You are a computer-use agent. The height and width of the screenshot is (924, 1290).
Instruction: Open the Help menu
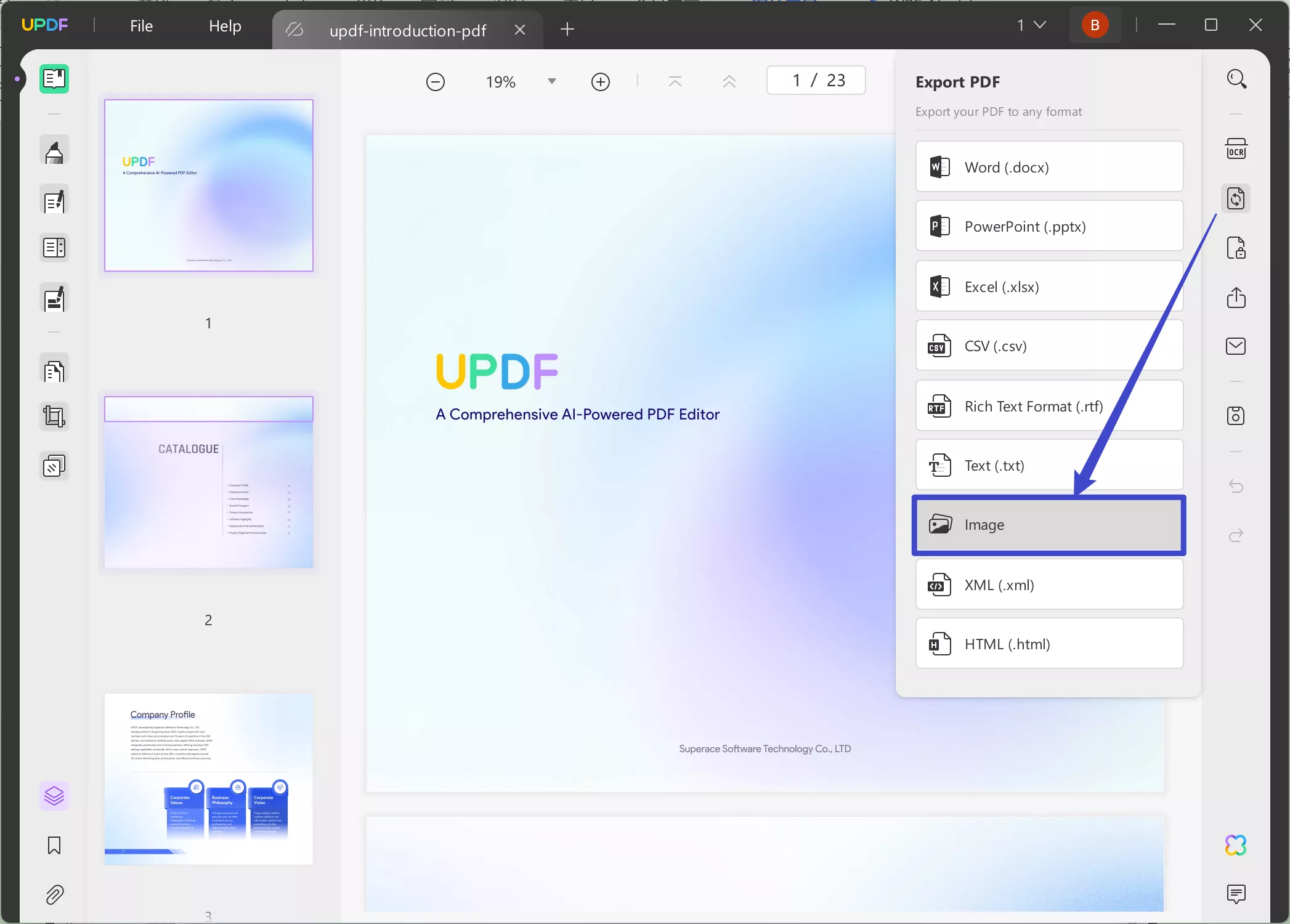tap(224, 25)
